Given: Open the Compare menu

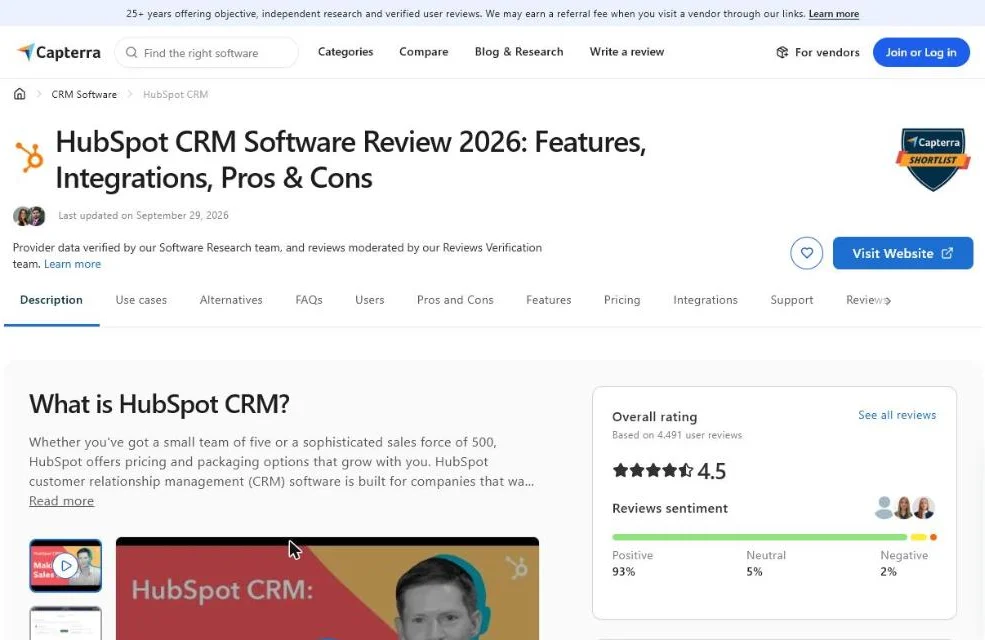Looking at the screenshot, I should (423, 52).
